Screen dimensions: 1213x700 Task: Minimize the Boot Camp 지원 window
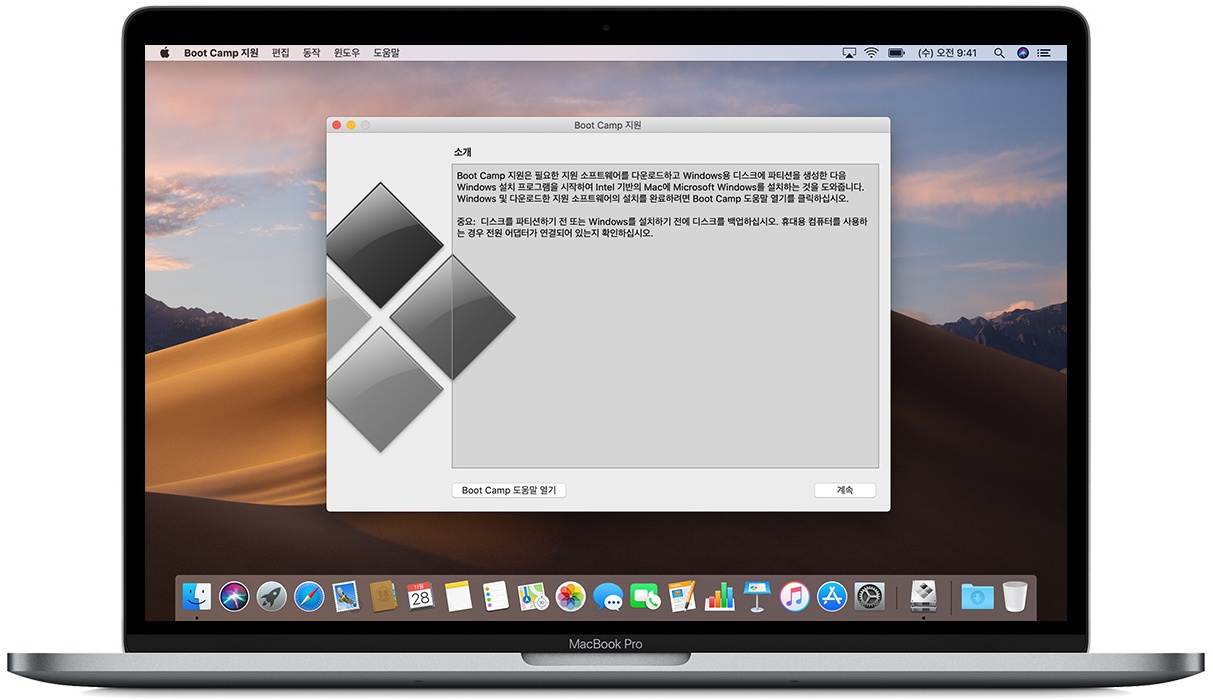pos(351,125)
